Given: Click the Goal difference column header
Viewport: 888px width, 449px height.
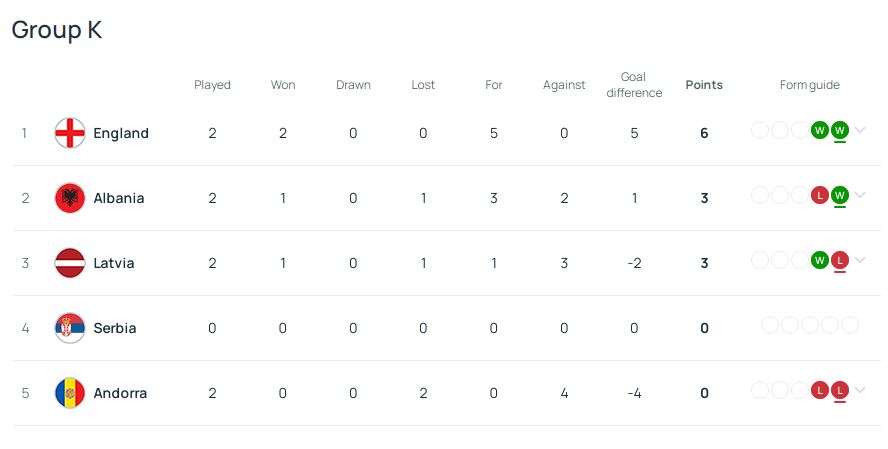Looking at the screenshot, I should (x=634, y=85).
